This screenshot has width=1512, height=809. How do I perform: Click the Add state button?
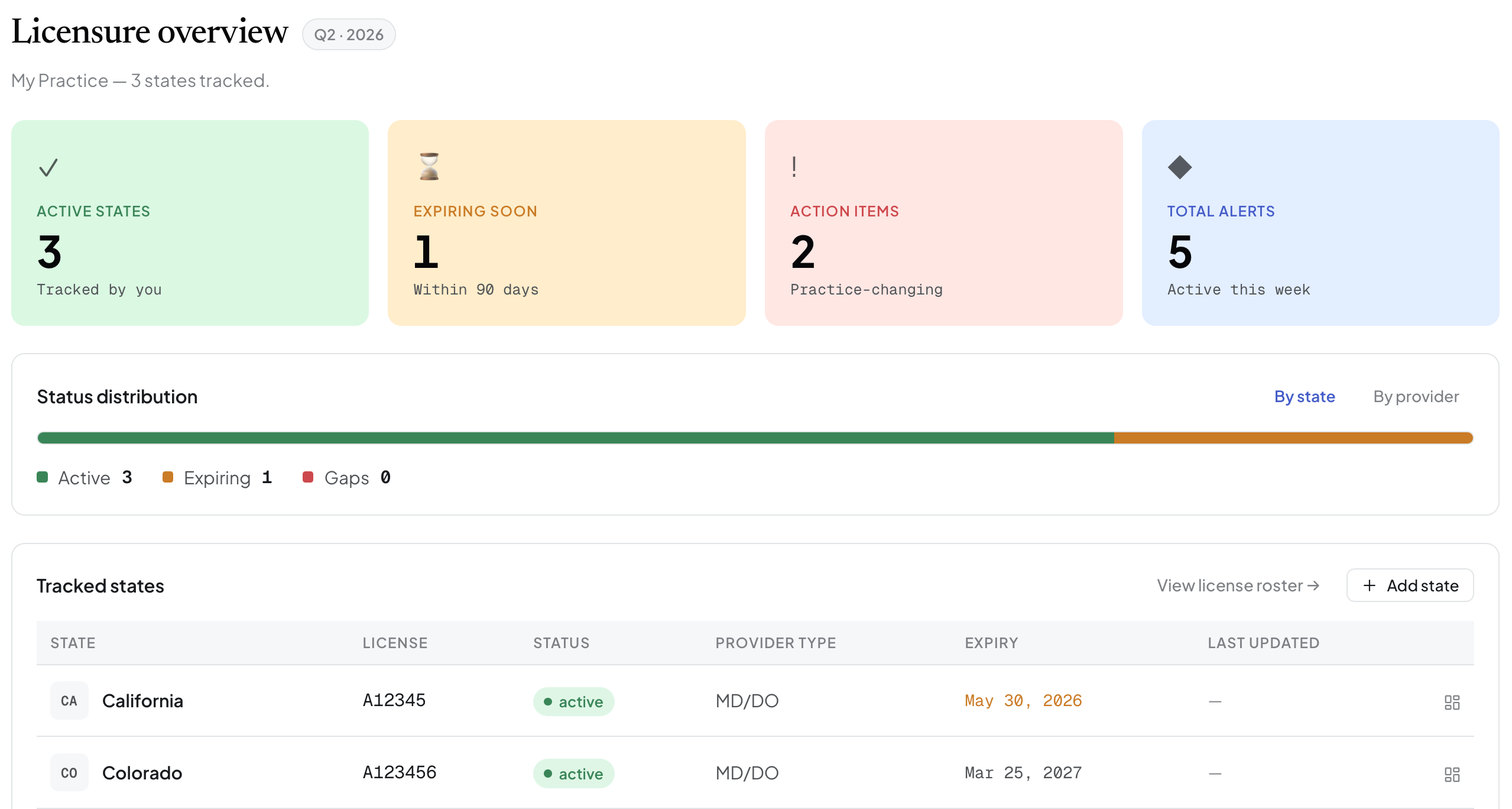point(1410,585)
